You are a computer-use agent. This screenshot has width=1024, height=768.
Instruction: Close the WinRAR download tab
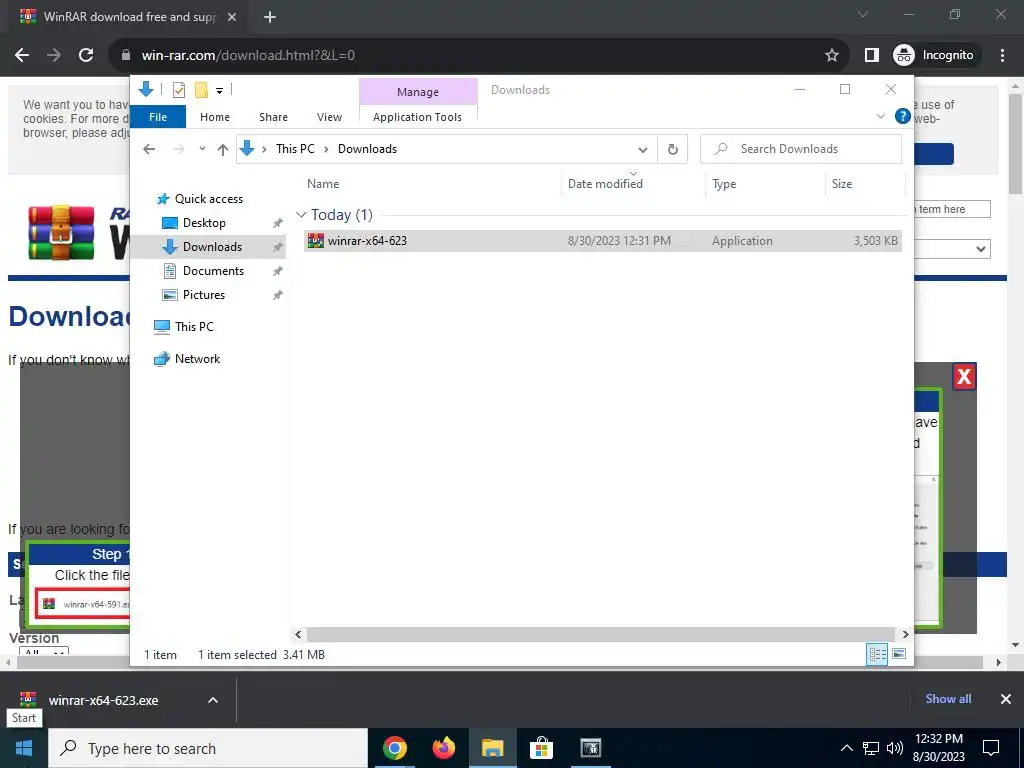click(x=232, y=17)
